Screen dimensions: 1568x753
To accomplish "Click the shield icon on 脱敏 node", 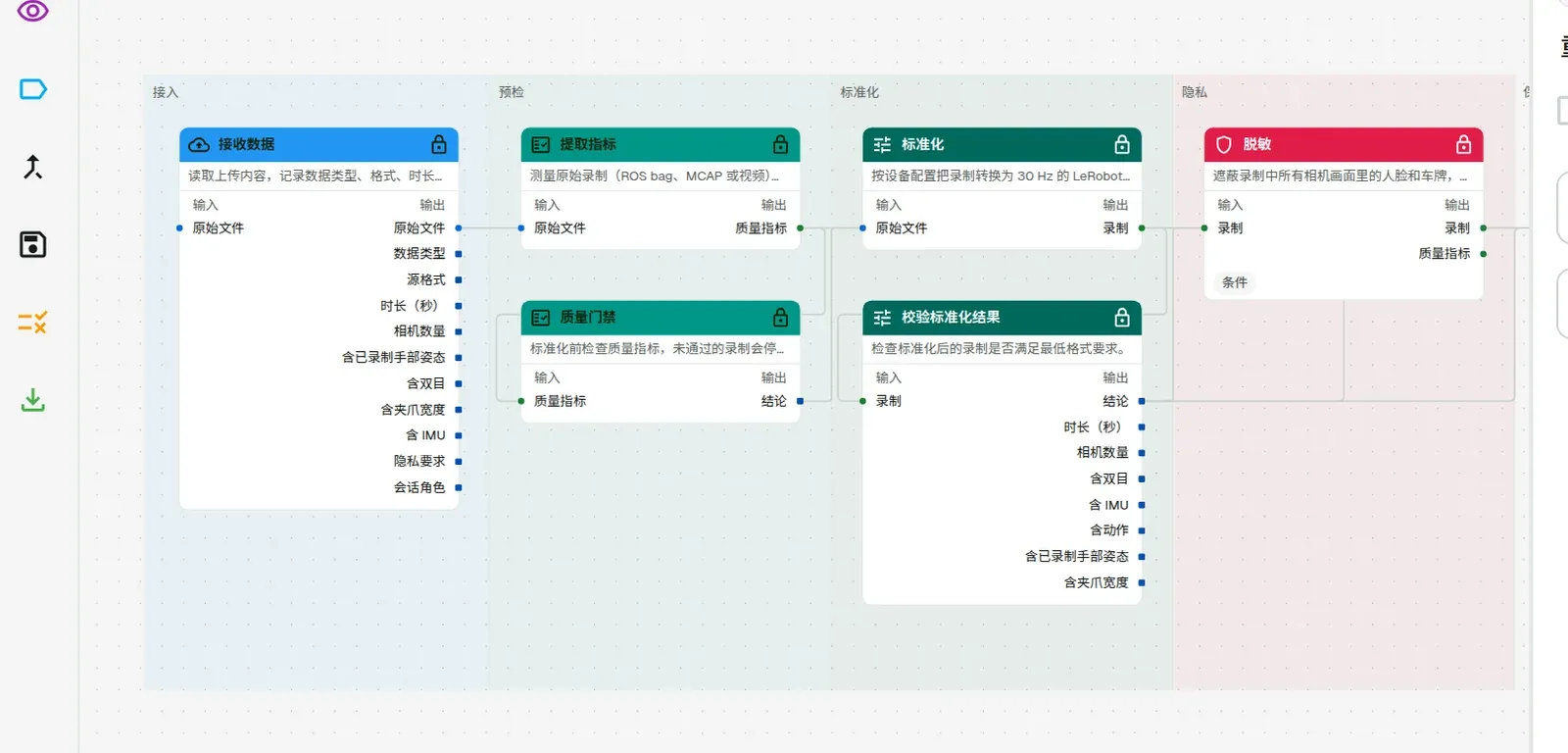I will tap(1224, 144).
